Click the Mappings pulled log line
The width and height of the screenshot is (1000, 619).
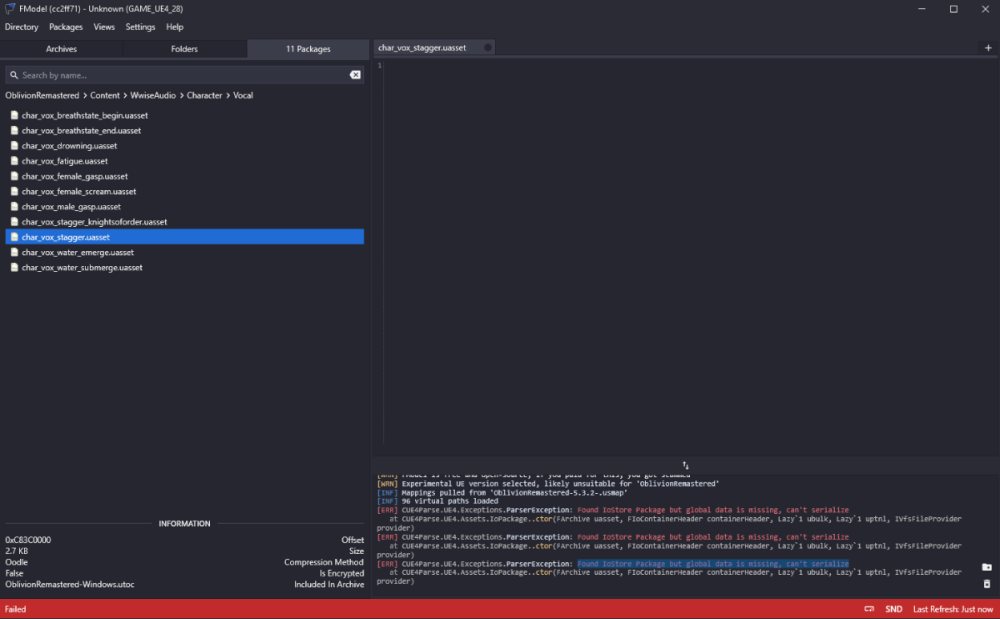tap(502, 492)
